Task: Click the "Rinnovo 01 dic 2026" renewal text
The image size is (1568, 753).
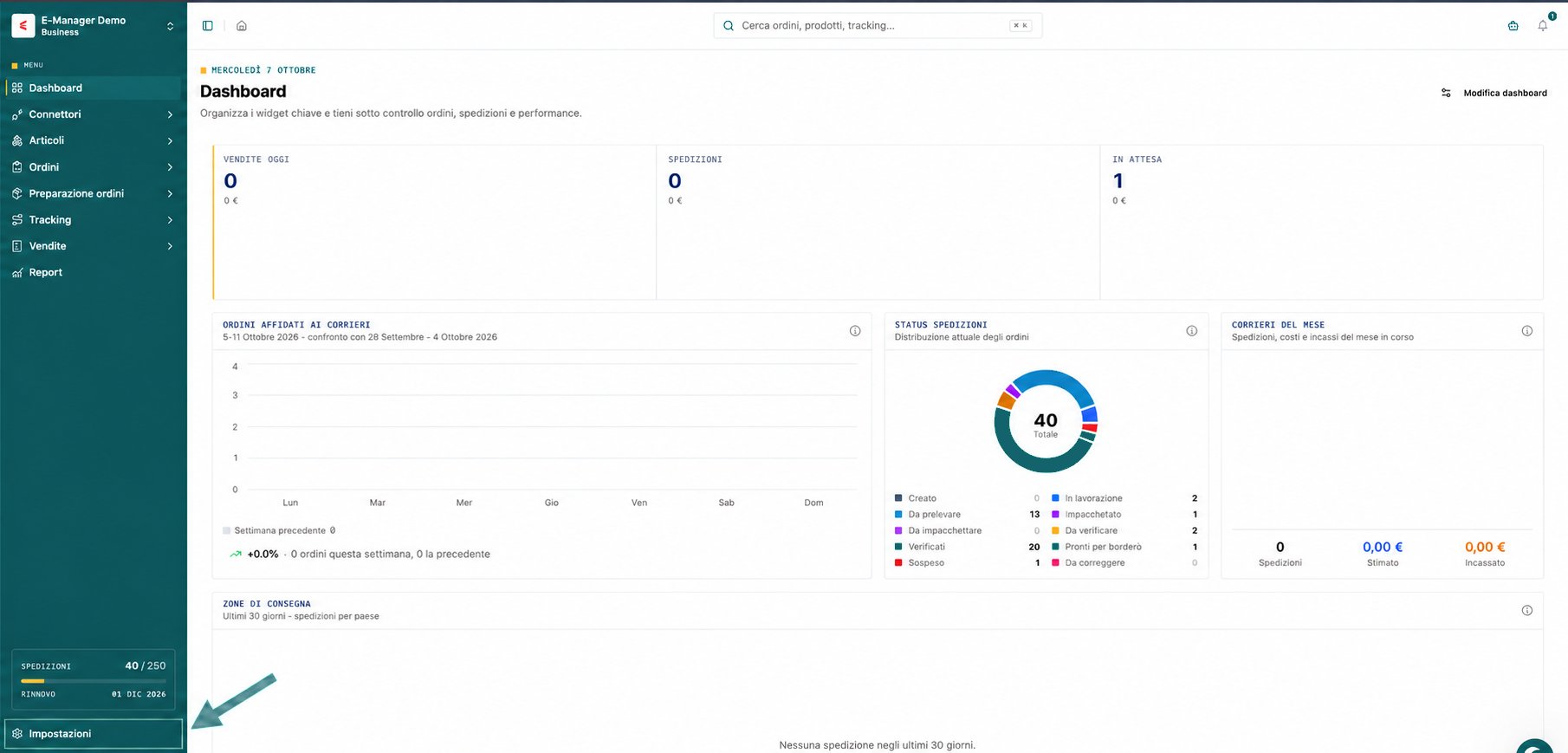Action: [x=94, y=694]
